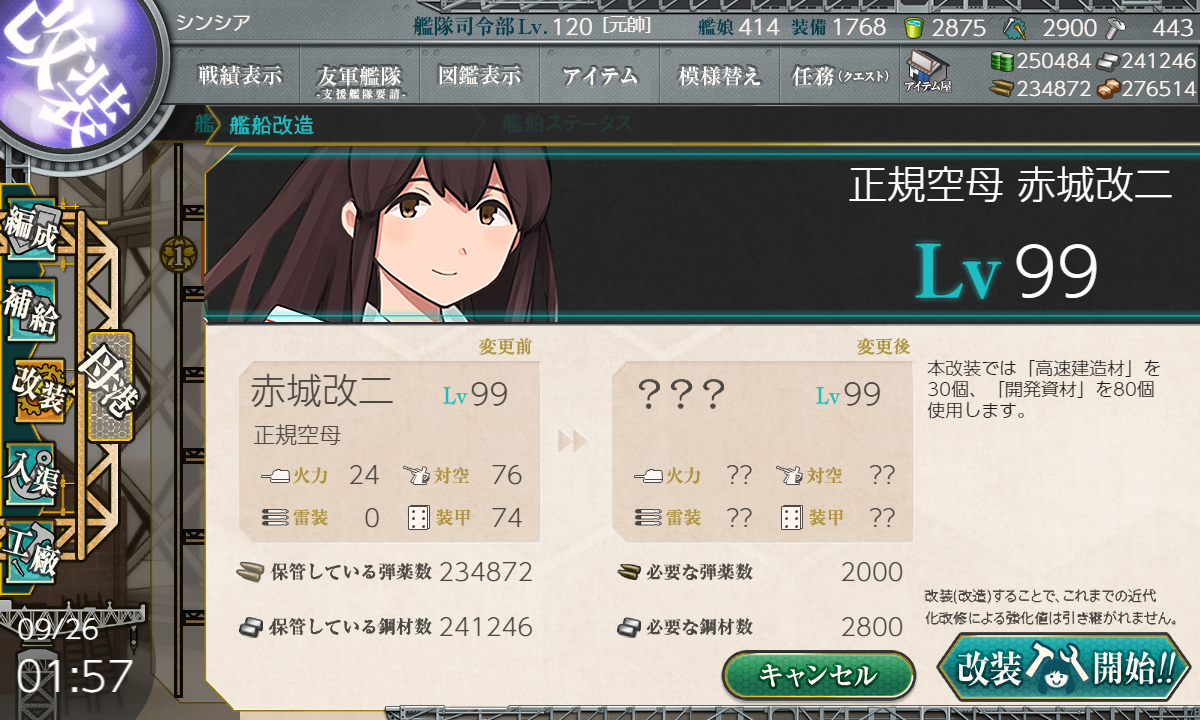
Task: Open the 任務 quest menu
Action: pos(839,75)
